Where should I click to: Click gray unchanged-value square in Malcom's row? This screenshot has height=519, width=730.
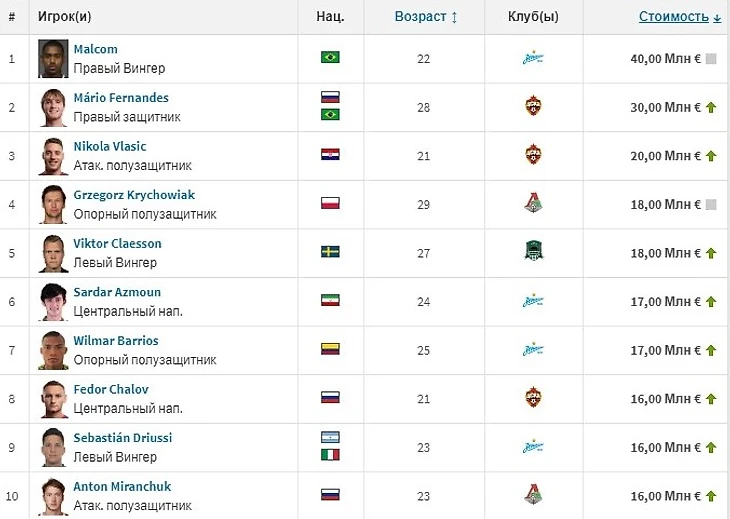click(x=711, y=59)
